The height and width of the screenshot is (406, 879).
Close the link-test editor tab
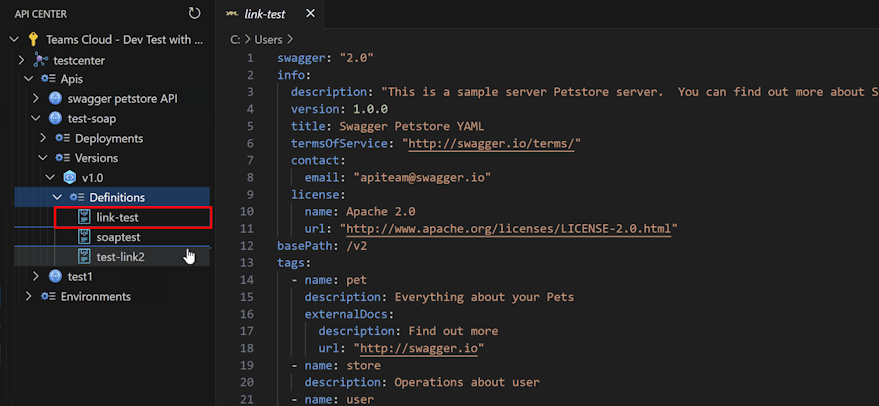pos(311,13)
